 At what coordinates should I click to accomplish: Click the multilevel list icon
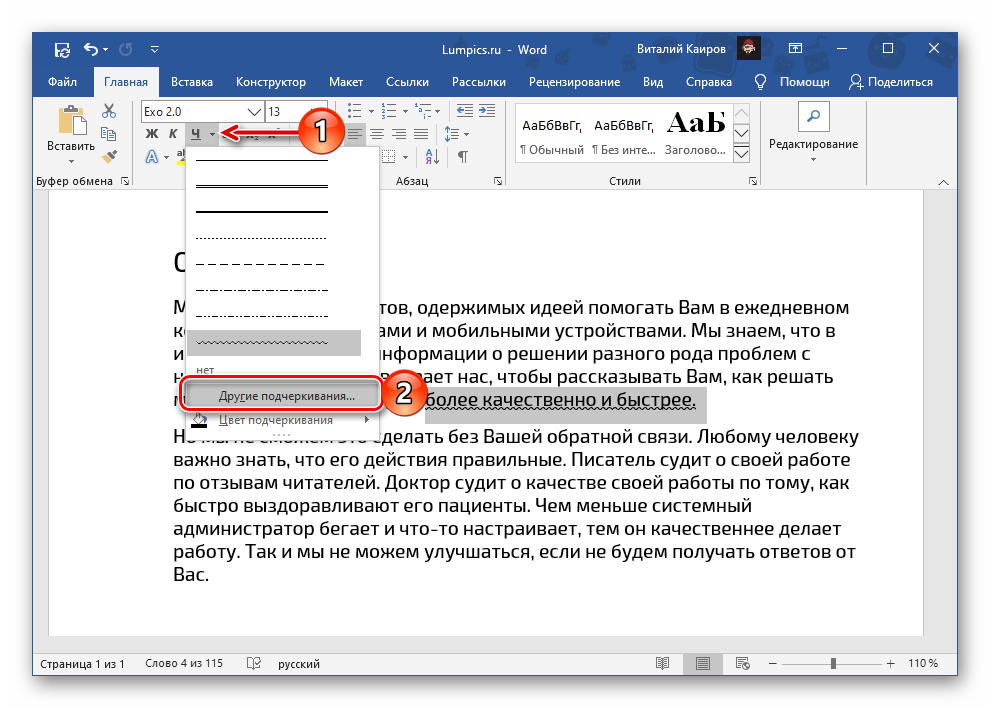point(423,111)
